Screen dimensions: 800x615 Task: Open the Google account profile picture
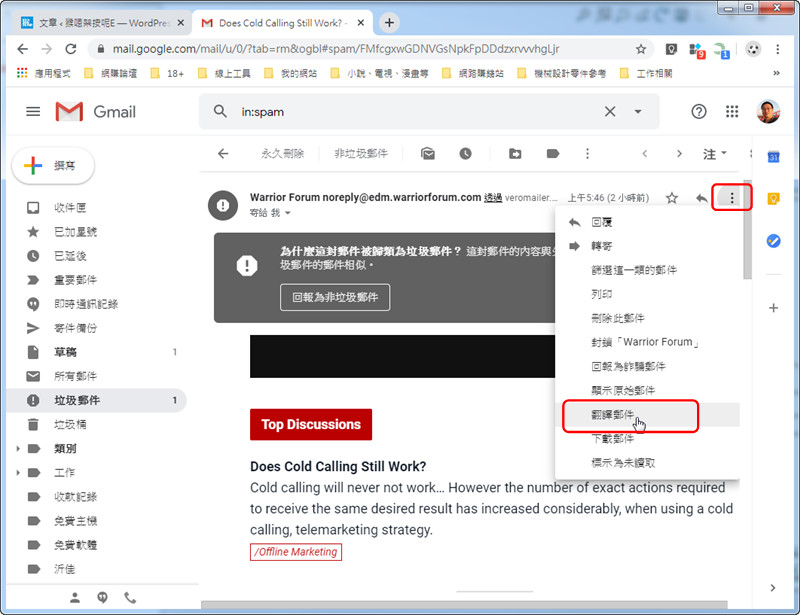(x=768, y=111)
